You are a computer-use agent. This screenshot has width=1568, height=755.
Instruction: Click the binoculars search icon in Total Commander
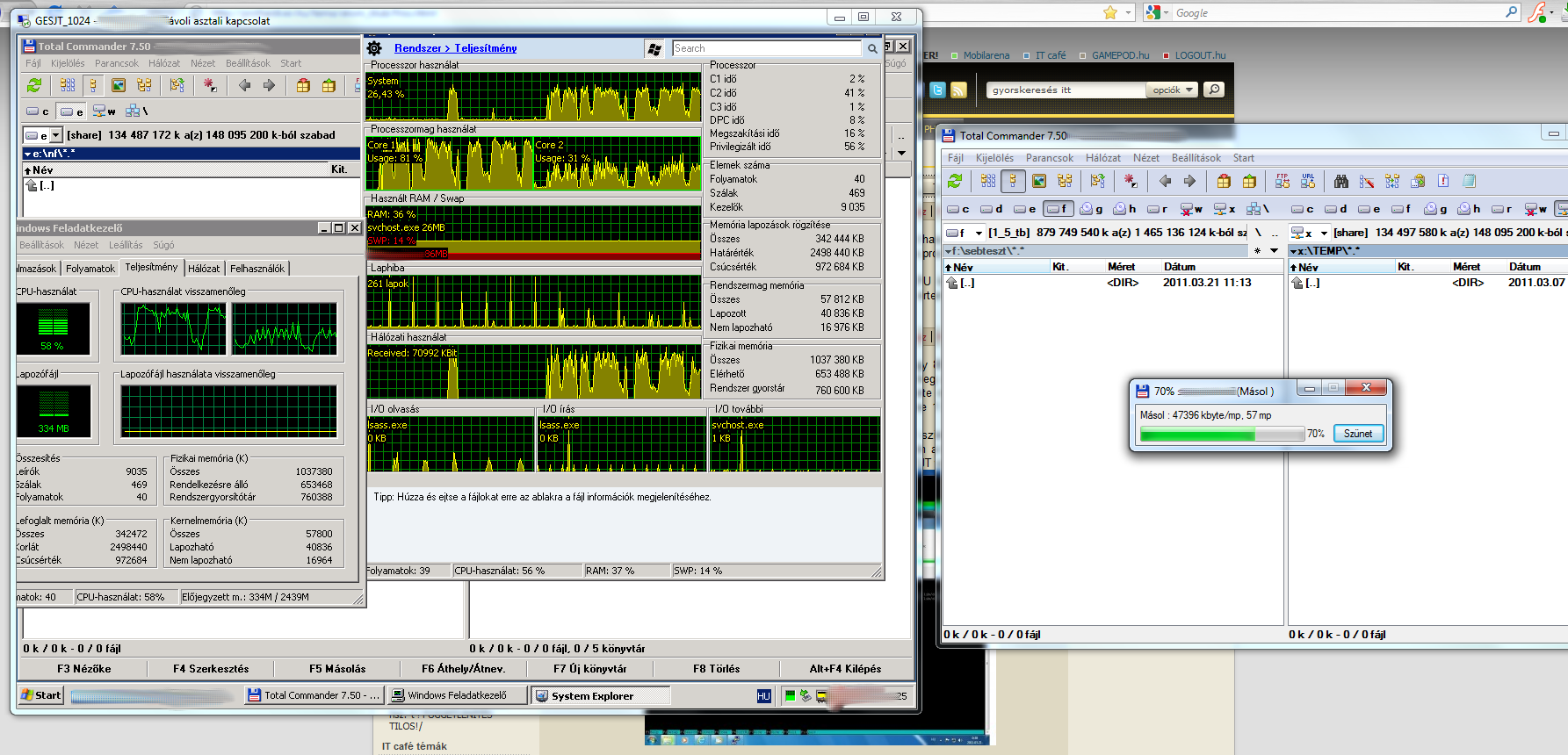click(x=1340, y=181)
